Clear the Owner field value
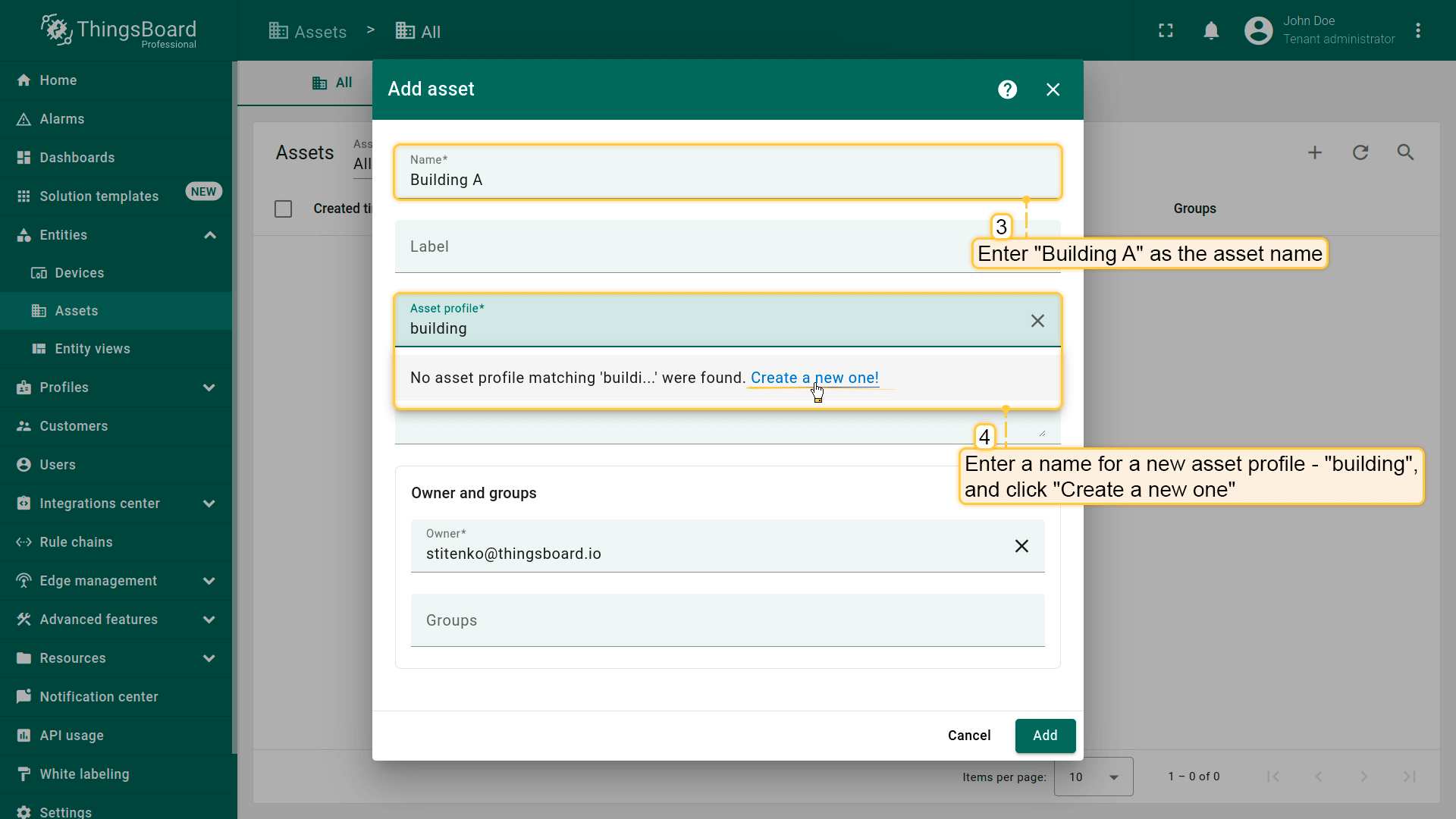 click(x=1021, y=546)
